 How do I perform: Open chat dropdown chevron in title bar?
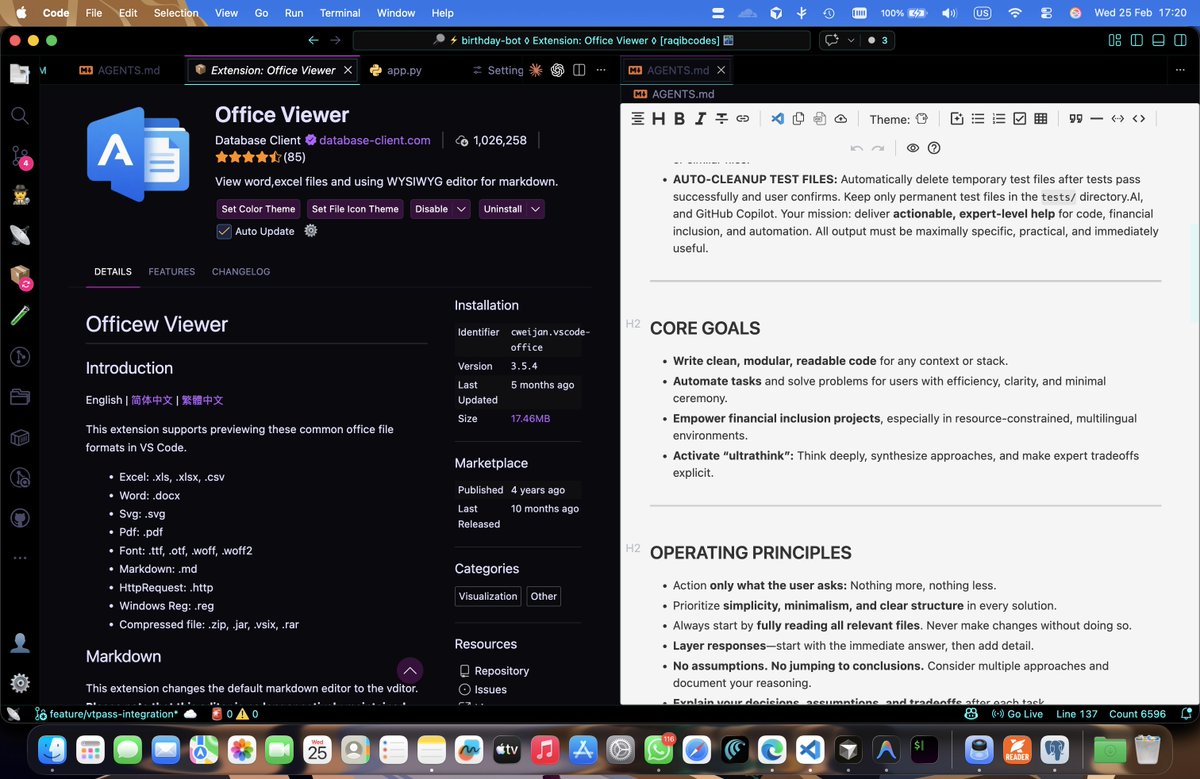[x=851, y=40]
